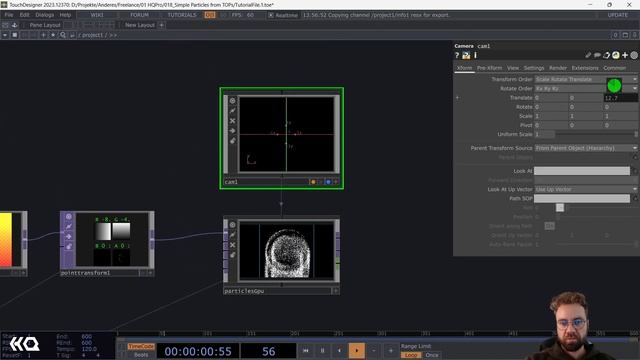Add new layout with the plus button
This screenshot has width=640, height=360.
[x=162, y=25]
